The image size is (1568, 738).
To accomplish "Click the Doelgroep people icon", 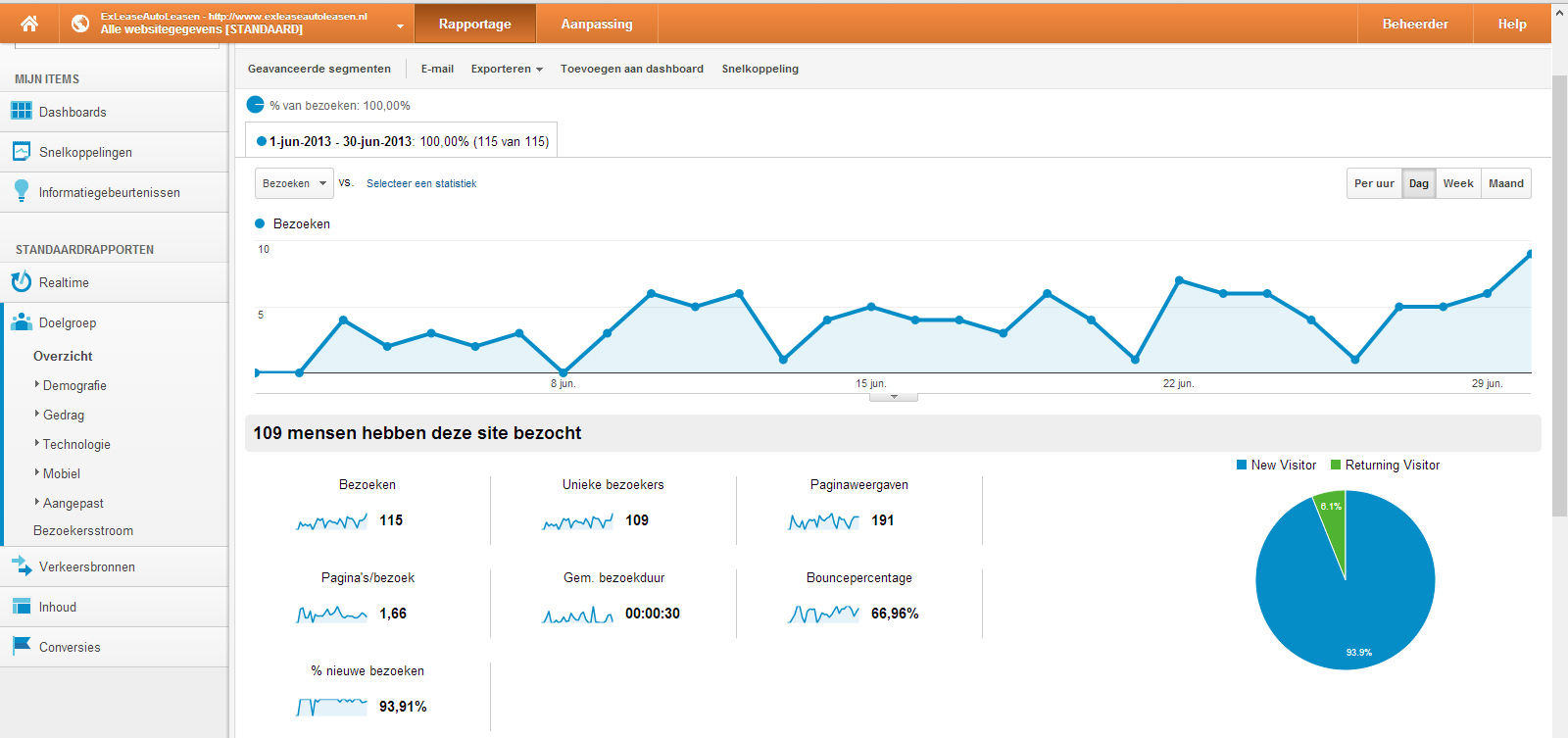I will tap(21, 321).
